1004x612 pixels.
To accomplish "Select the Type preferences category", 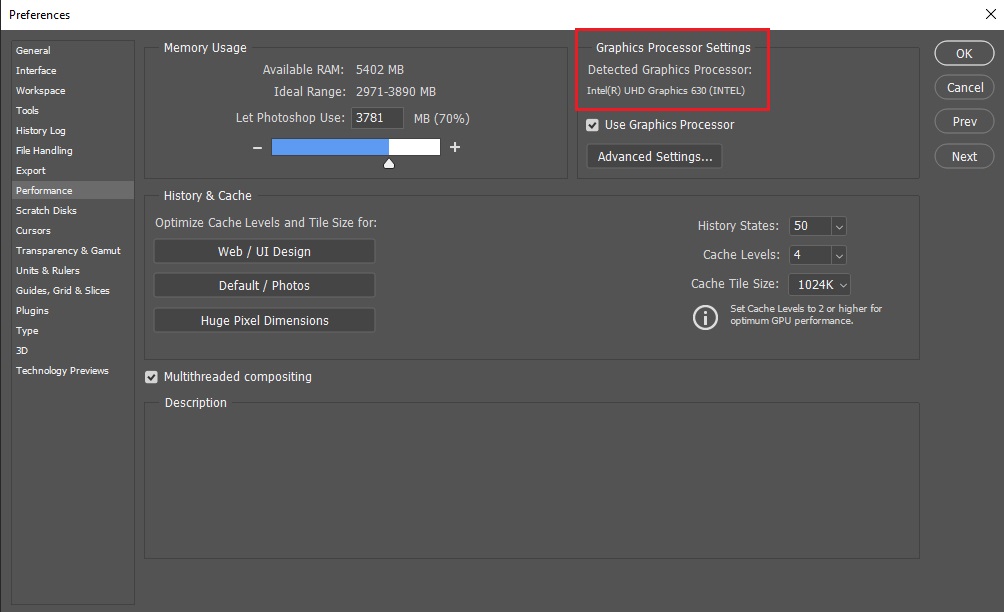I will click(x=28, y=330).
